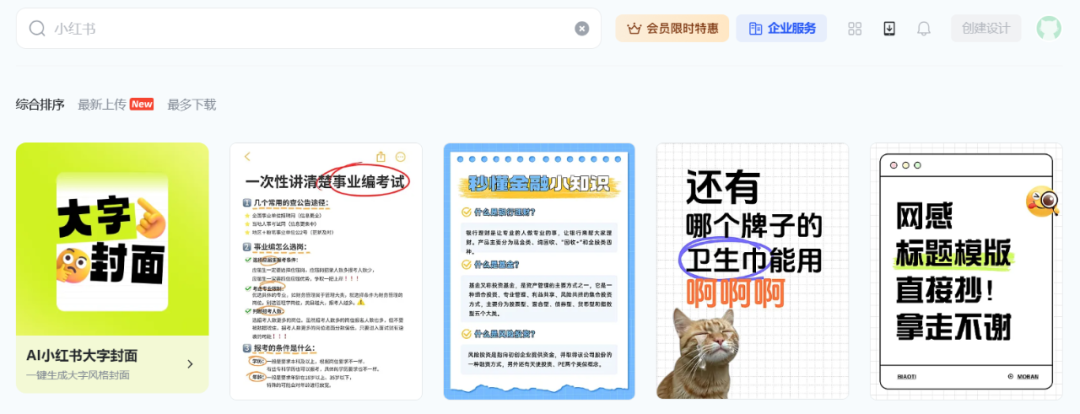Select the 秒懂金融小知识 template

(539, 271)
